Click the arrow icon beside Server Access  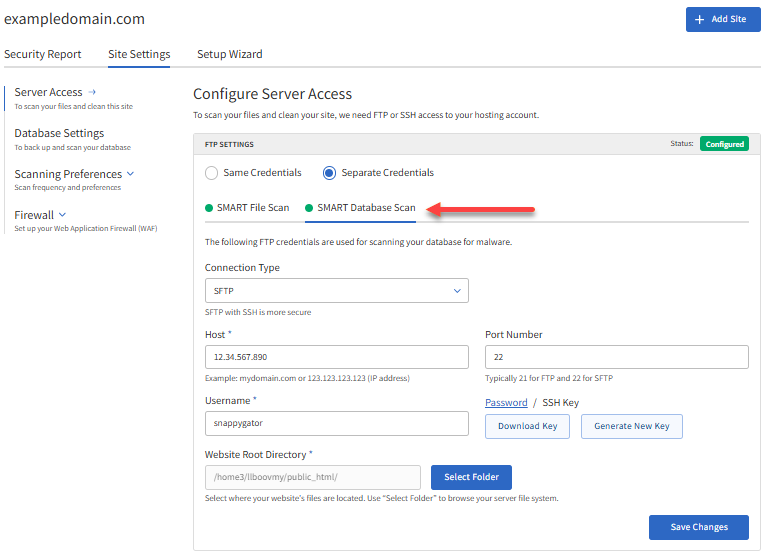92,92
